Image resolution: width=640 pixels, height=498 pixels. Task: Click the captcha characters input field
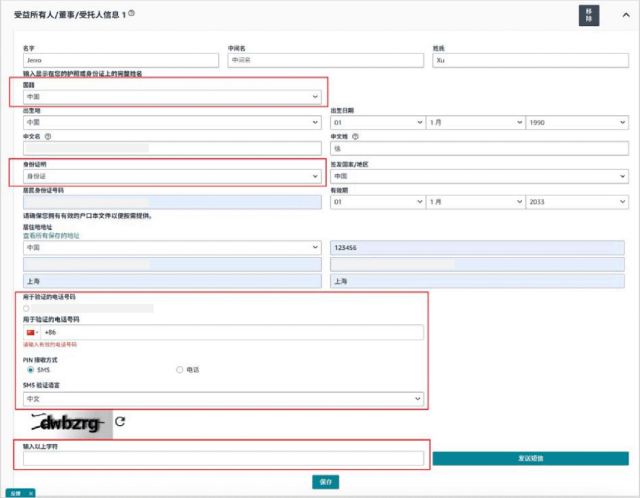[224, 459]
